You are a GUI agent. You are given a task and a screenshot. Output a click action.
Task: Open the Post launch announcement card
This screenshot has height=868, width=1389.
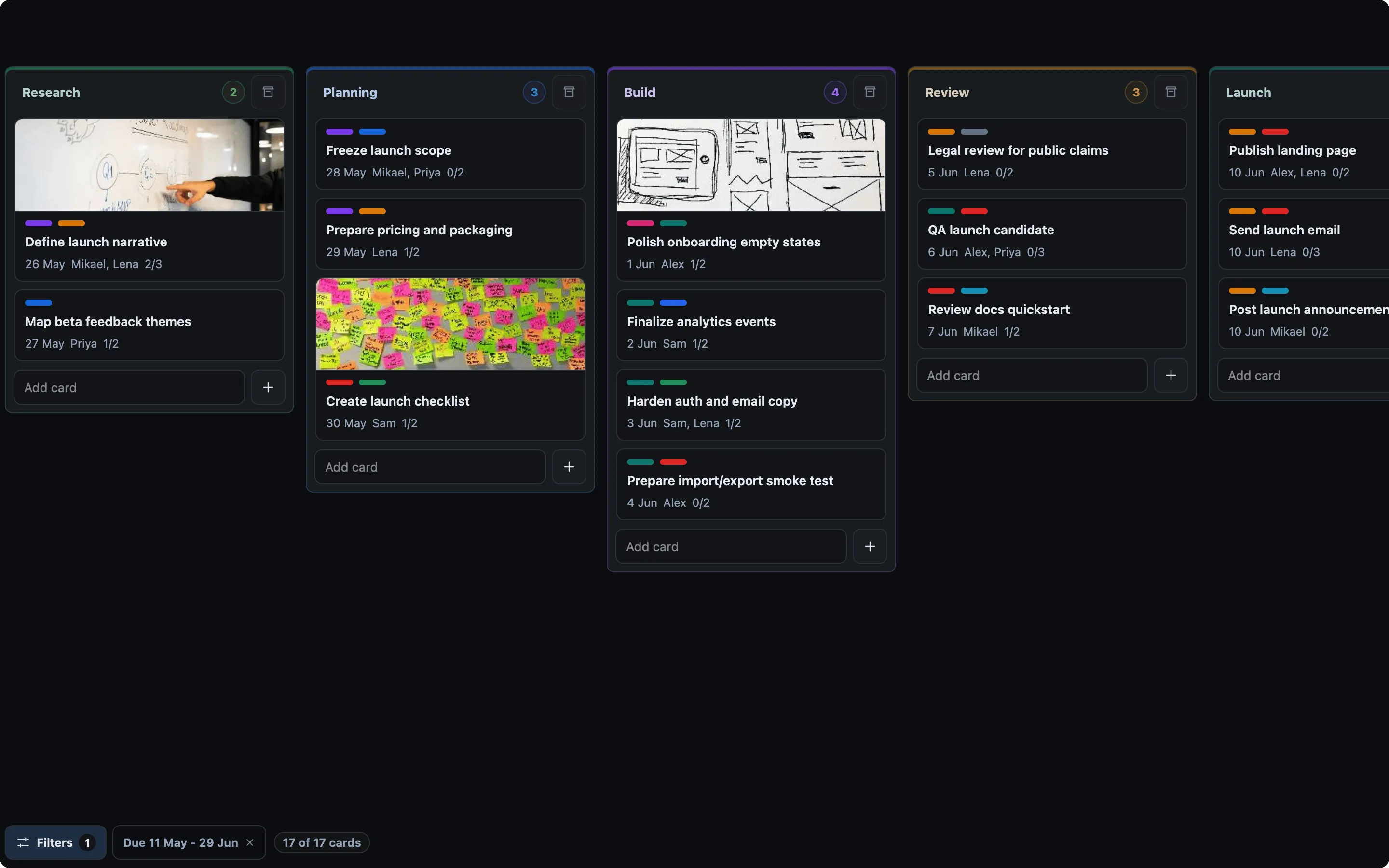point(1304,313)
